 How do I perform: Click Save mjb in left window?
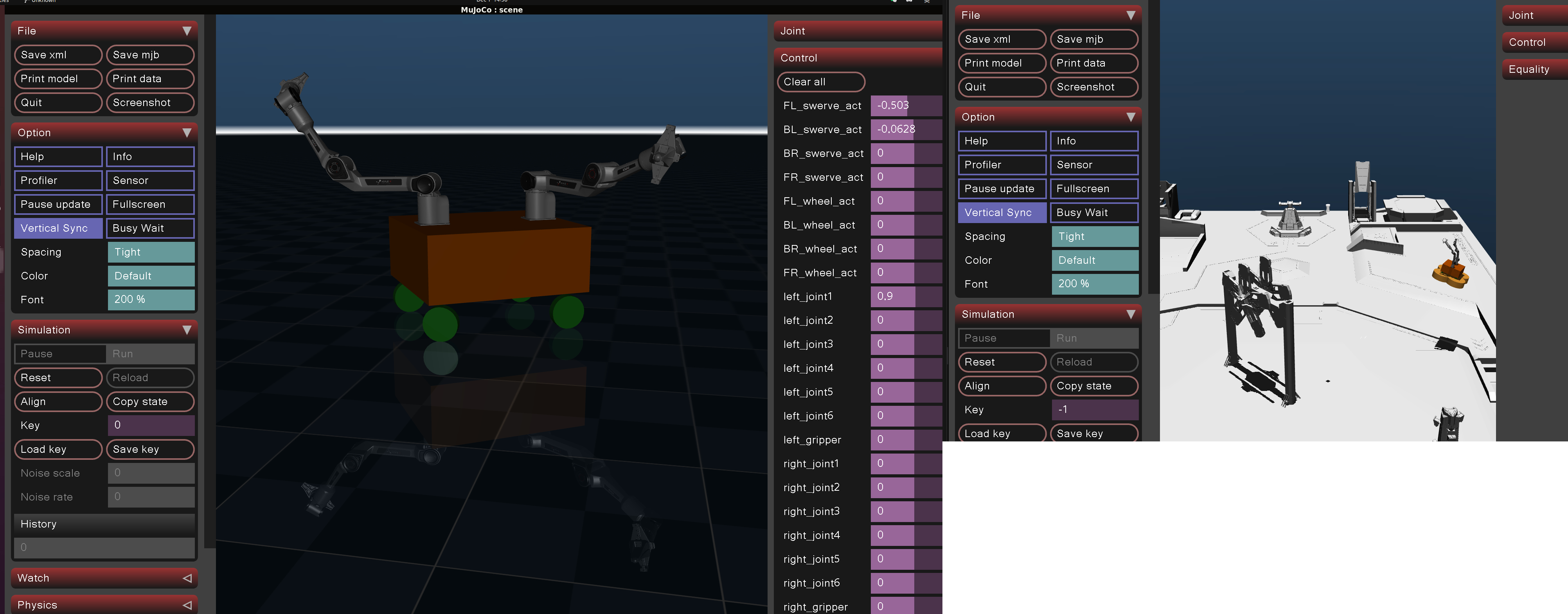pos(150,55)
